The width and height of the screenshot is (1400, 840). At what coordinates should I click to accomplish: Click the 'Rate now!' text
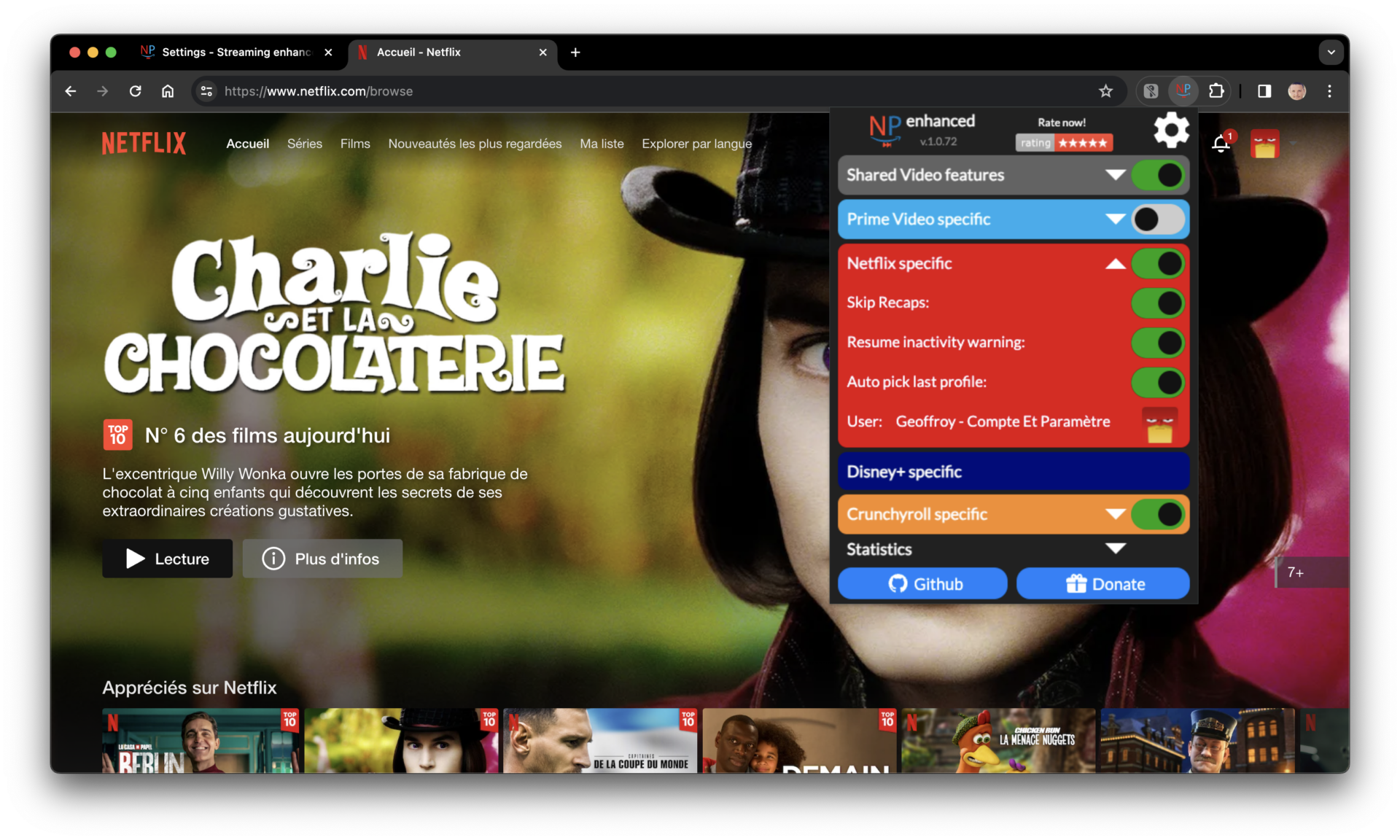click(x=1062, y=122)
